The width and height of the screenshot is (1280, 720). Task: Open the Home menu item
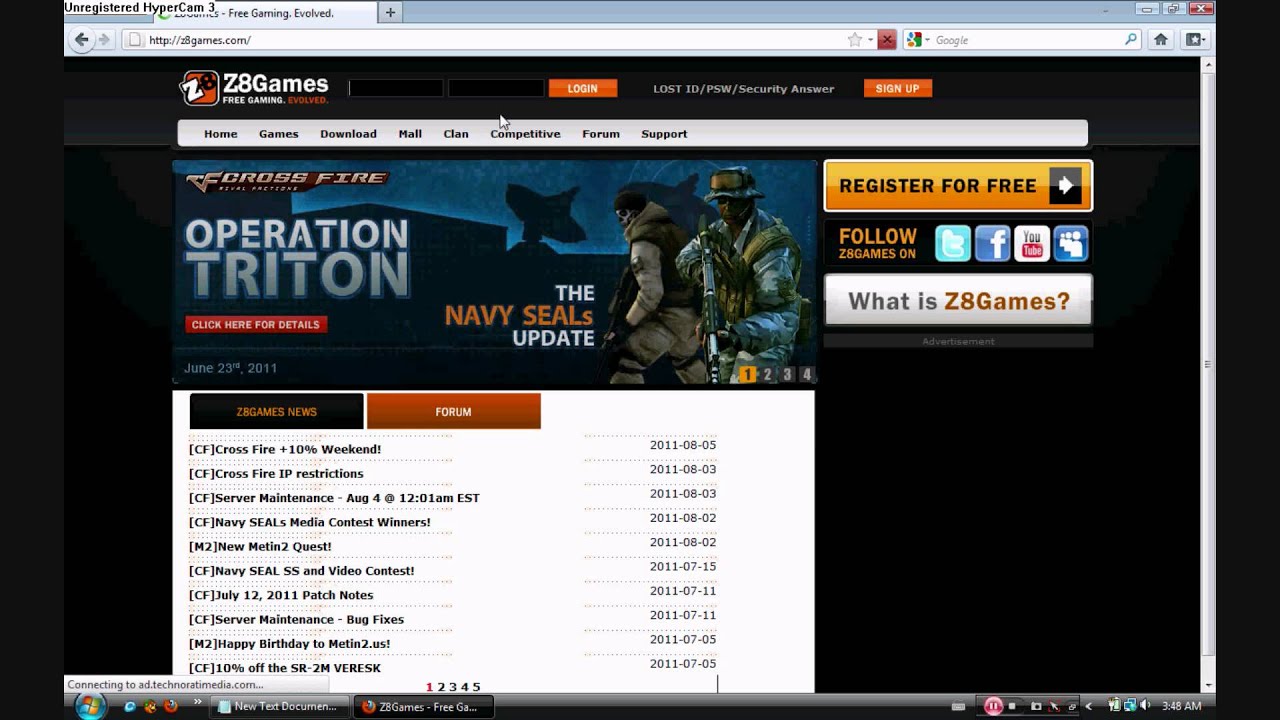[221, 134]
